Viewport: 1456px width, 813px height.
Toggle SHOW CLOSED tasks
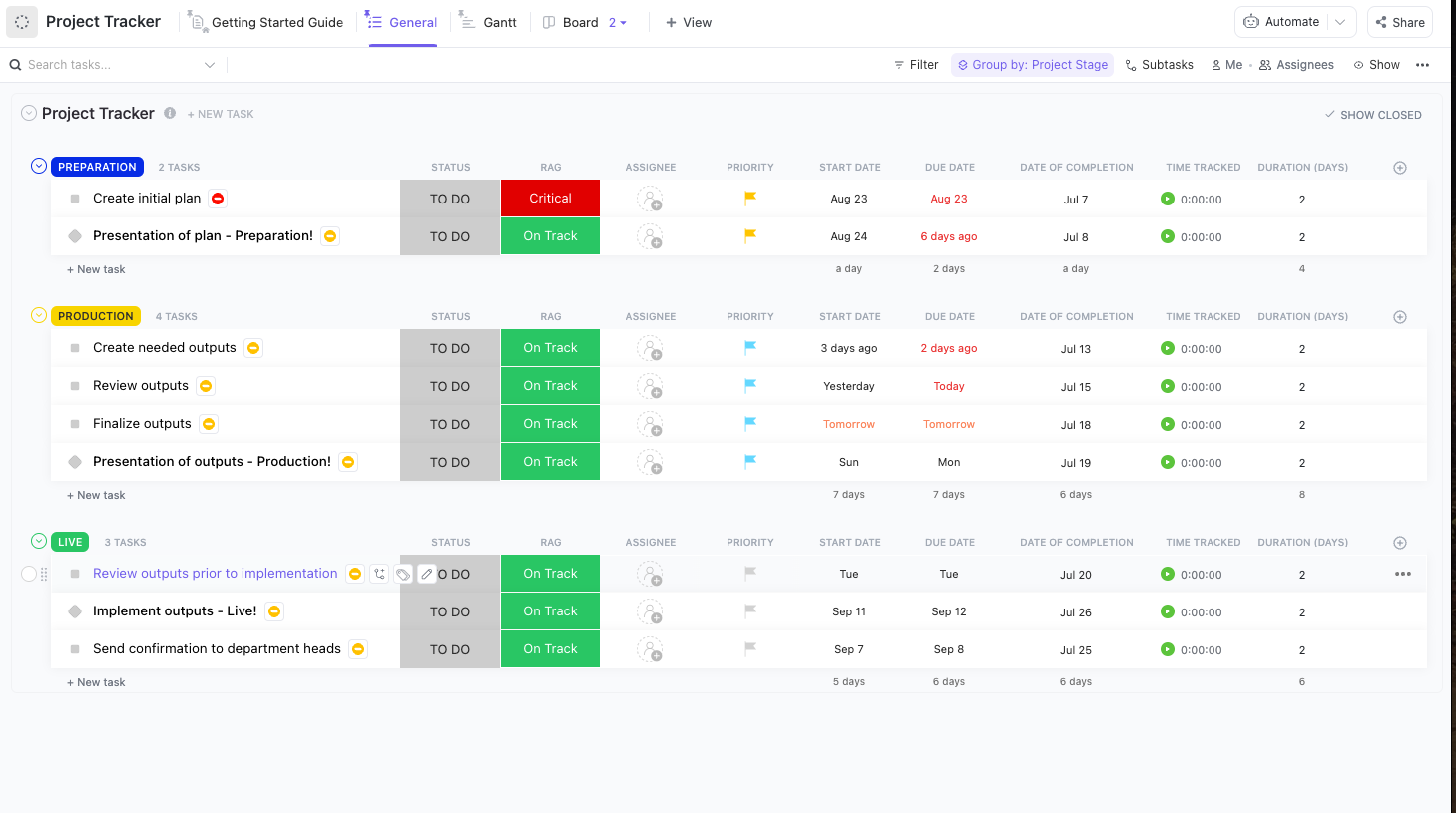coord(1373,114)
